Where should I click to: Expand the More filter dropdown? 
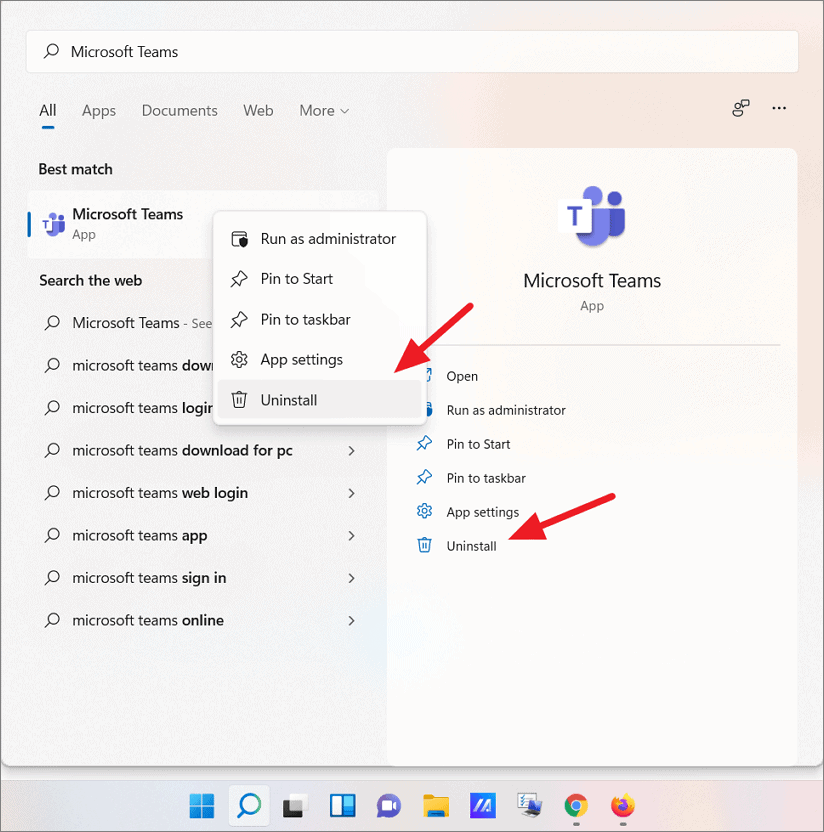point(323,110)
